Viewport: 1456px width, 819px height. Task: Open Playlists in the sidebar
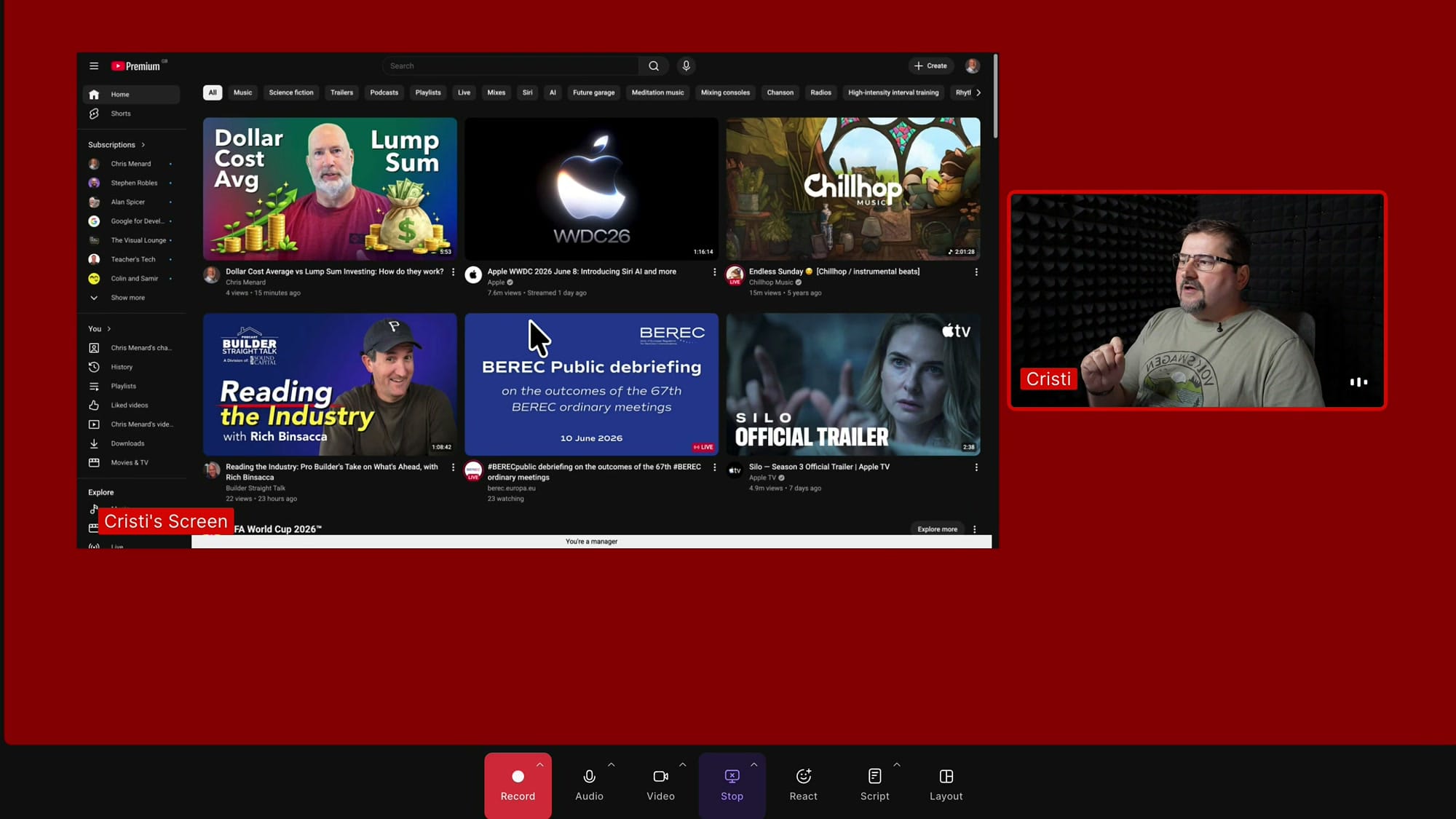coord(131,386)
